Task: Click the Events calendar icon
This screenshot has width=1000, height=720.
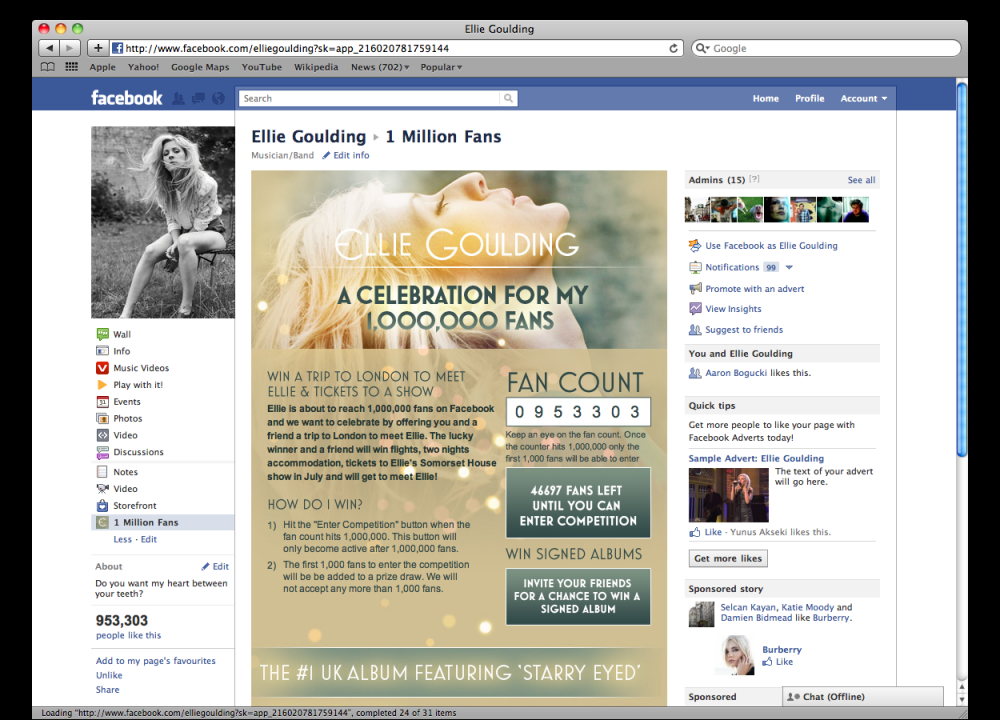Action: pos(102,402)
